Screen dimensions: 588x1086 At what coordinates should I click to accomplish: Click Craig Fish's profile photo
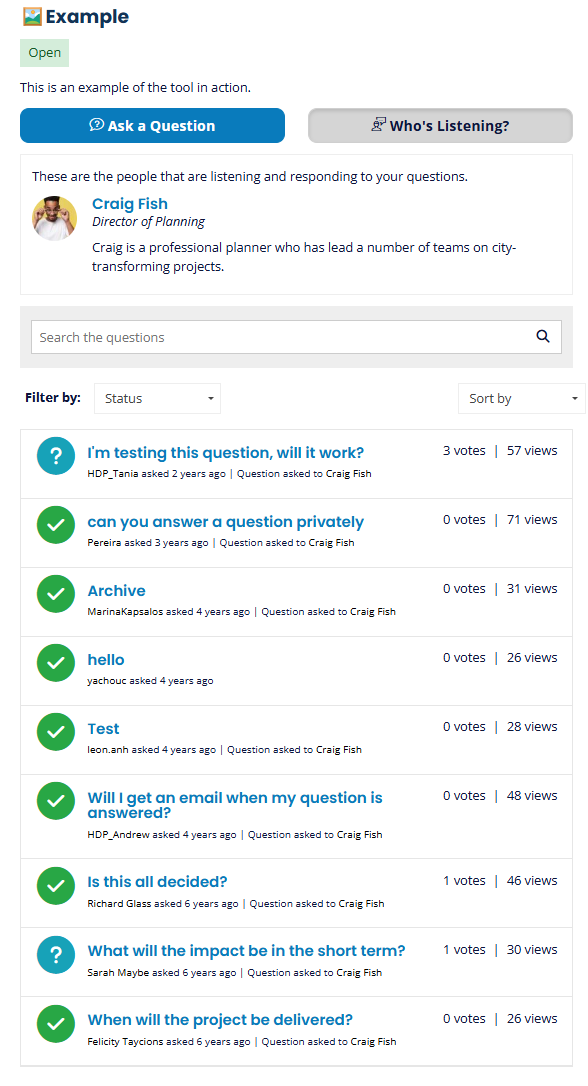54,218
